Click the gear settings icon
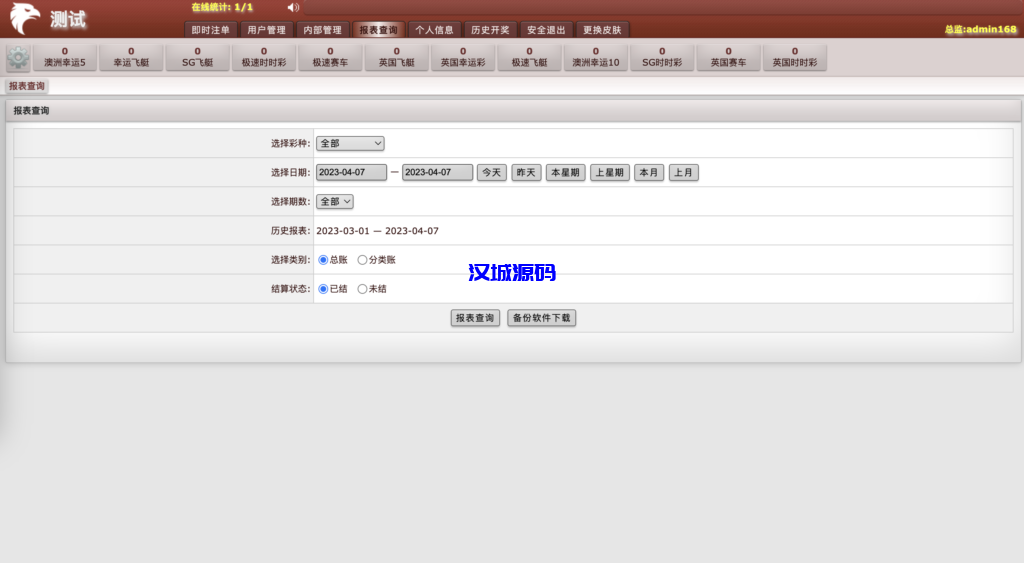Viewport: 1024px width, 563px height. point(18,57)
